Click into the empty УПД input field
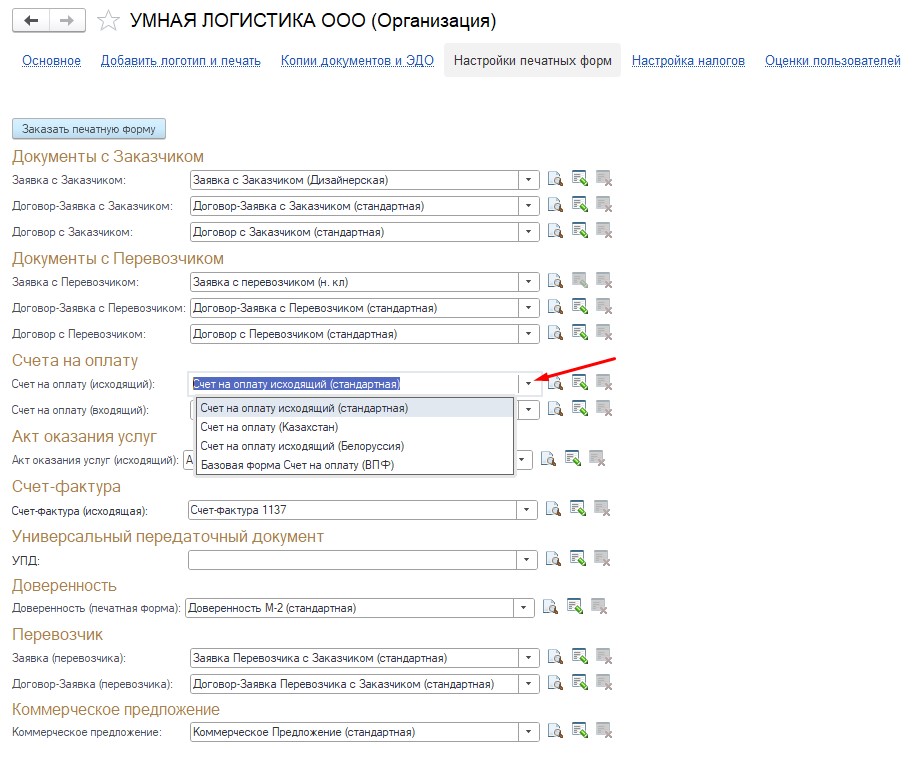This screenshot has height=759, width=921. tap(352, 560)
